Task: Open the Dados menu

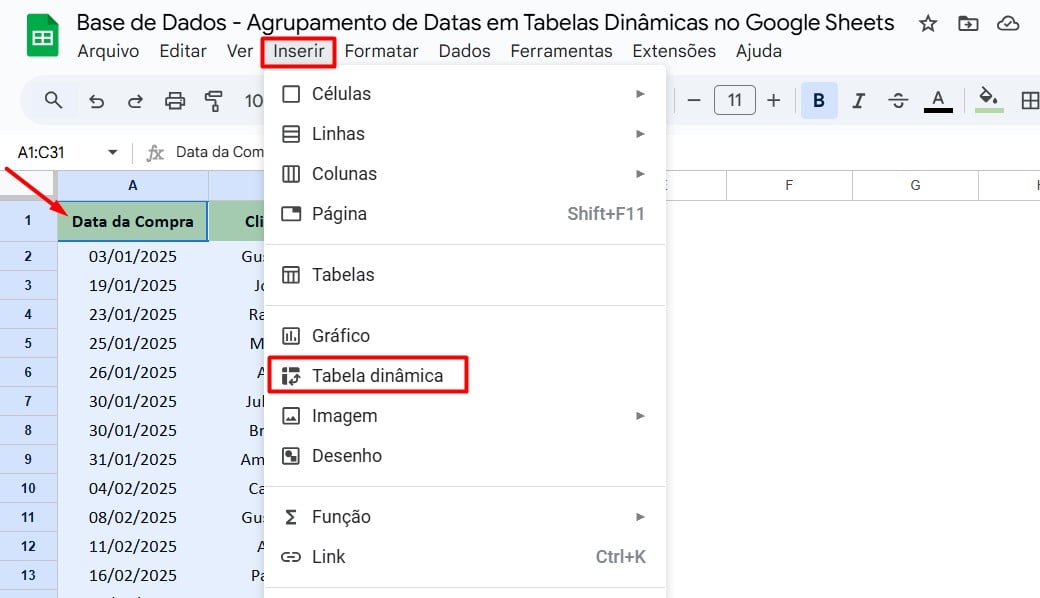Action: (464, 51)
